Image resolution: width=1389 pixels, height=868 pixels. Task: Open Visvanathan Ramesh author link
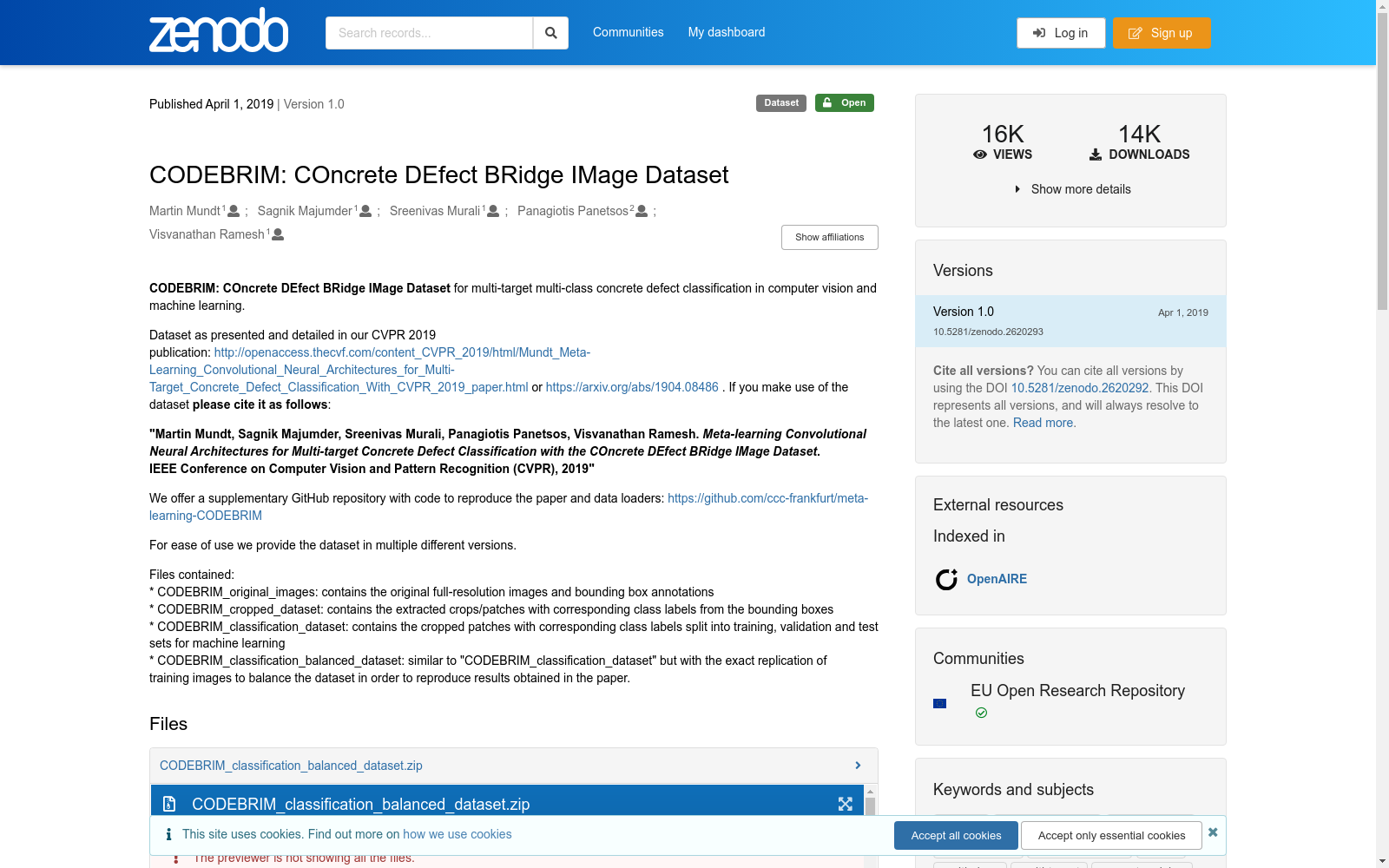207,234
